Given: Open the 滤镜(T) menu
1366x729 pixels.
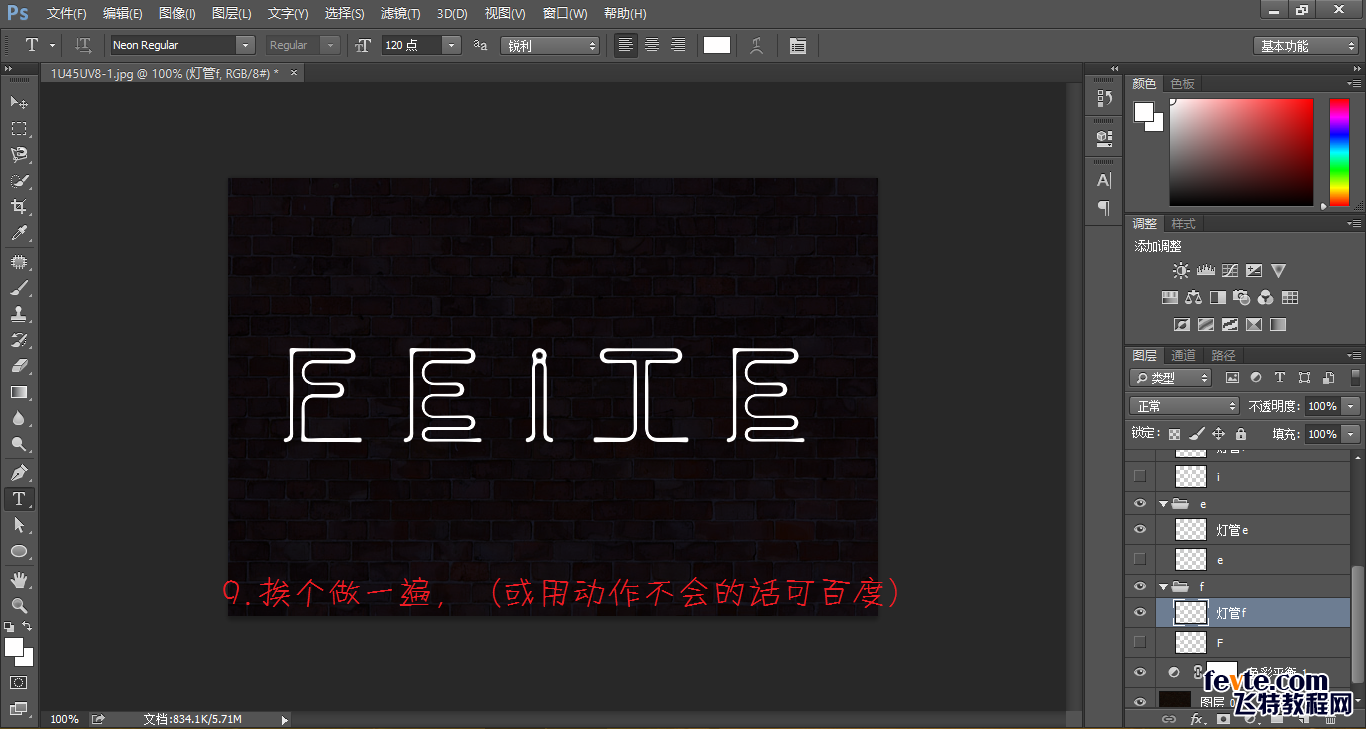Looking at the screenshot, I should [400, 13].
